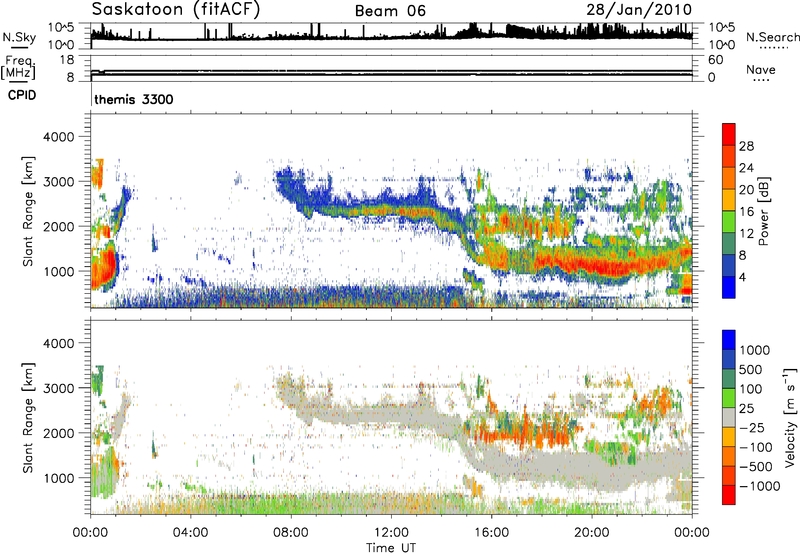Click 'Slant Range [km]' label of power panel
This screenshot has height=554, width=800.
pyautogui.click(x=28, y=211)
